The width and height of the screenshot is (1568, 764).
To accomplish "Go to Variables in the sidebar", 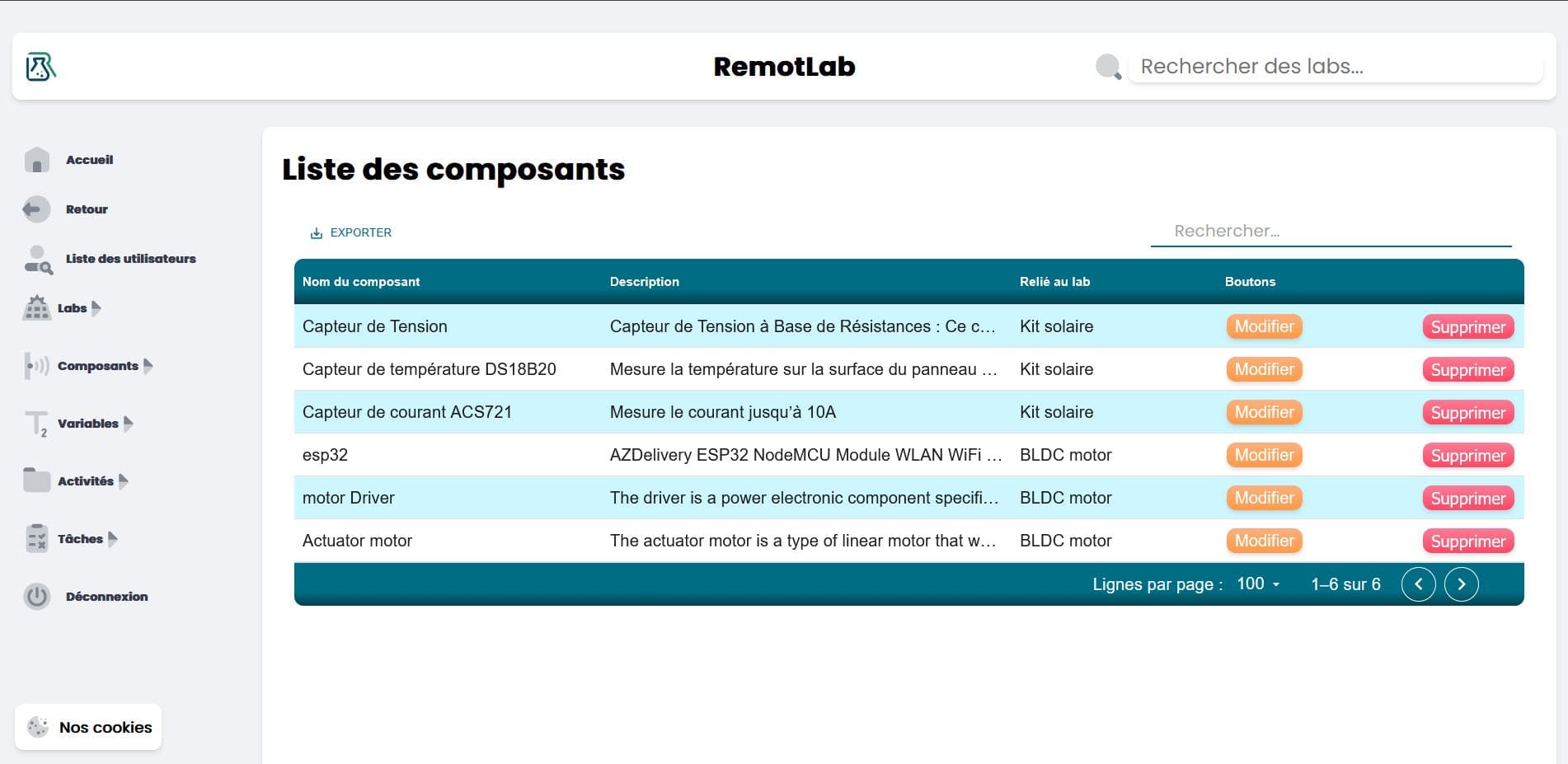I will pos(87,424).
